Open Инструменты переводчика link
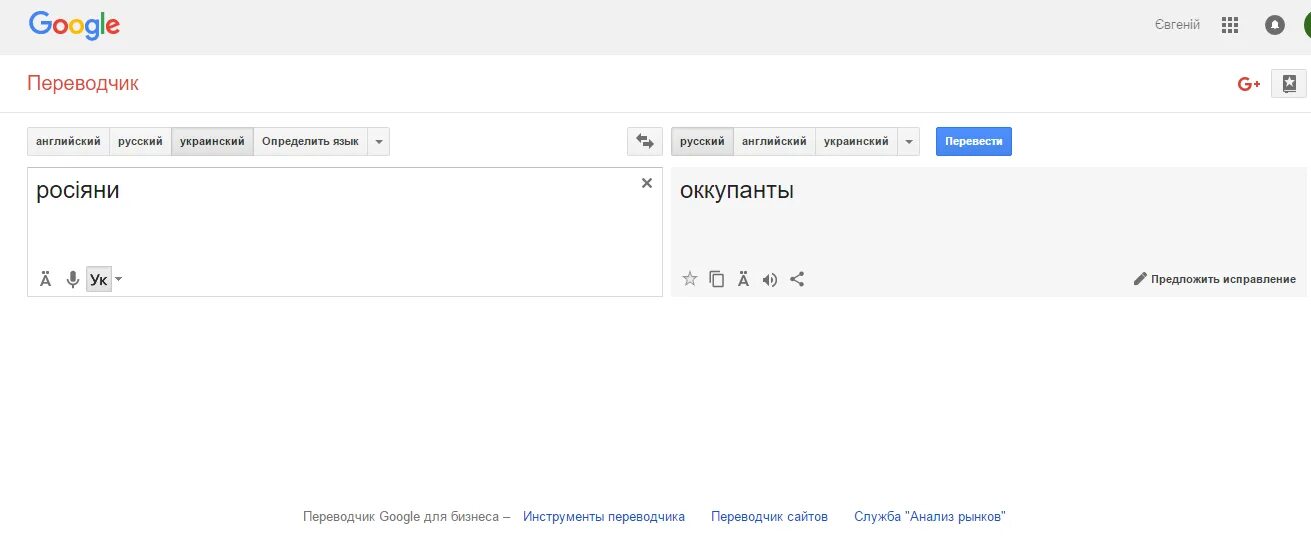The height and width of the screenshot is (560, 1311). coord(604,517)
